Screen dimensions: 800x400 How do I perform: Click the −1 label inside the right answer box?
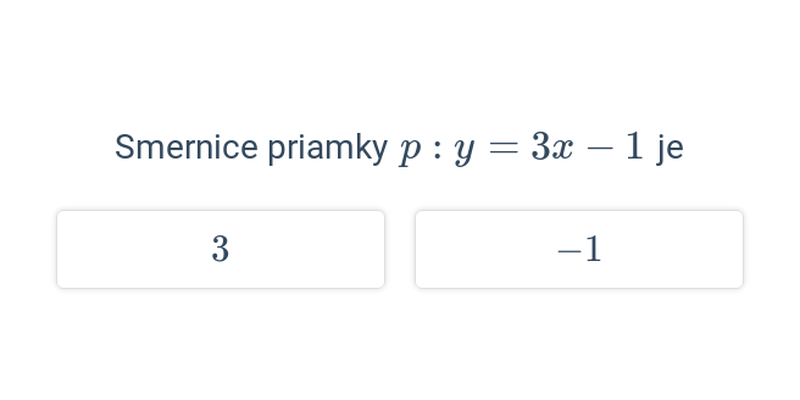coord(580,250)
